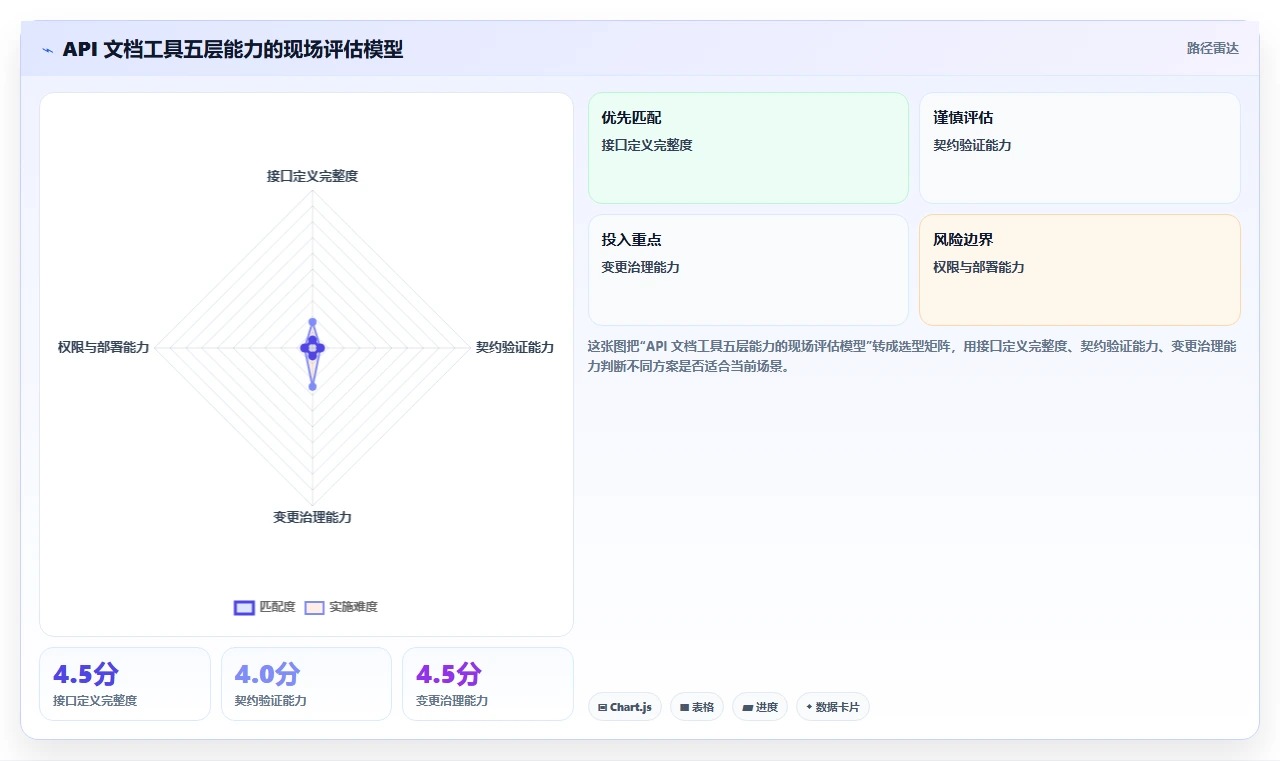Viewport: 1280px width, 761px height.
Task: Click 契约验证能力 text in 谨慎评估 card
Action: coord(972,145)
